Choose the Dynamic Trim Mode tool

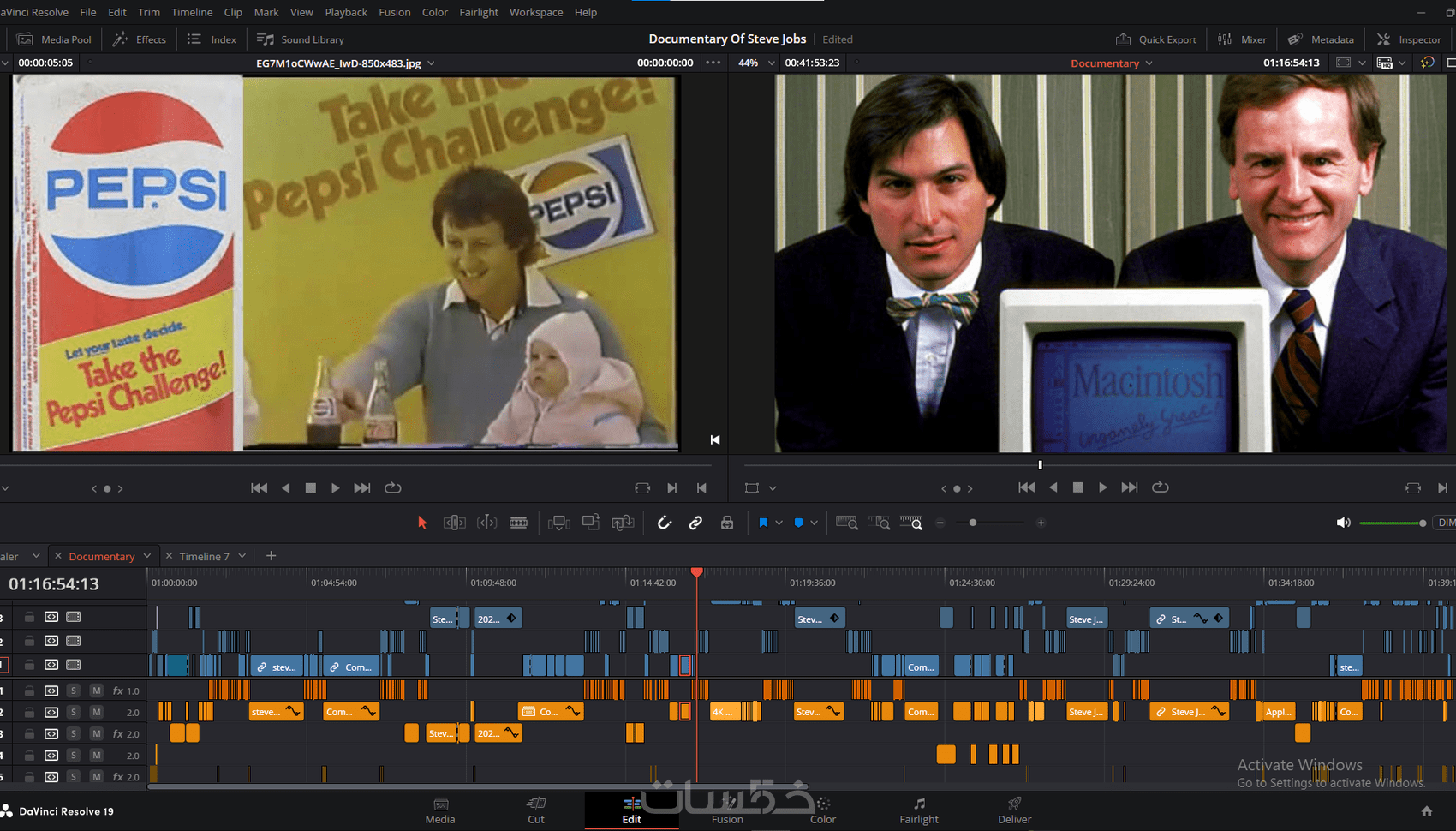(486, 523)
